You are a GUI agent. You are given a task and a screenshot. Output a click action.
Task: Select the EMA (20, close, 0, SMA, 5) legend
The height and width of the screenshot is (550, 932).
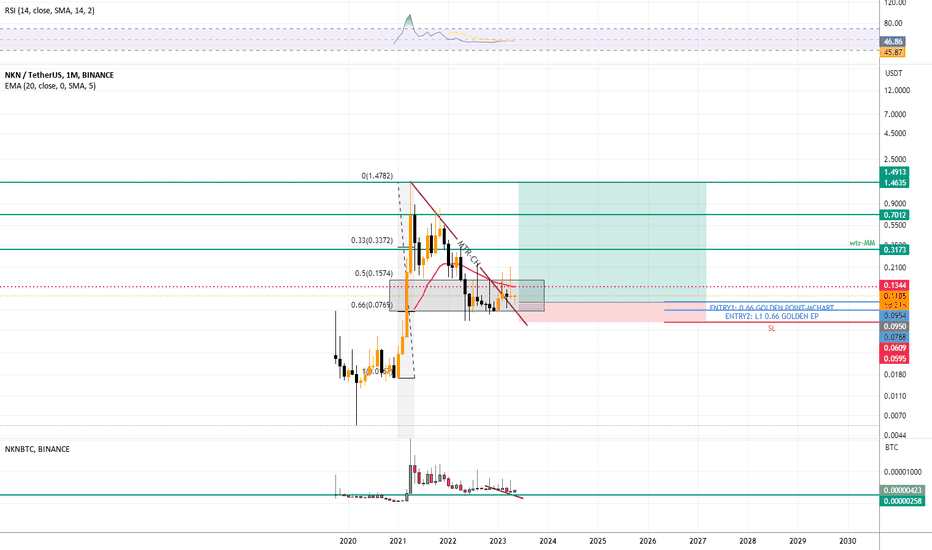(50, 86)
